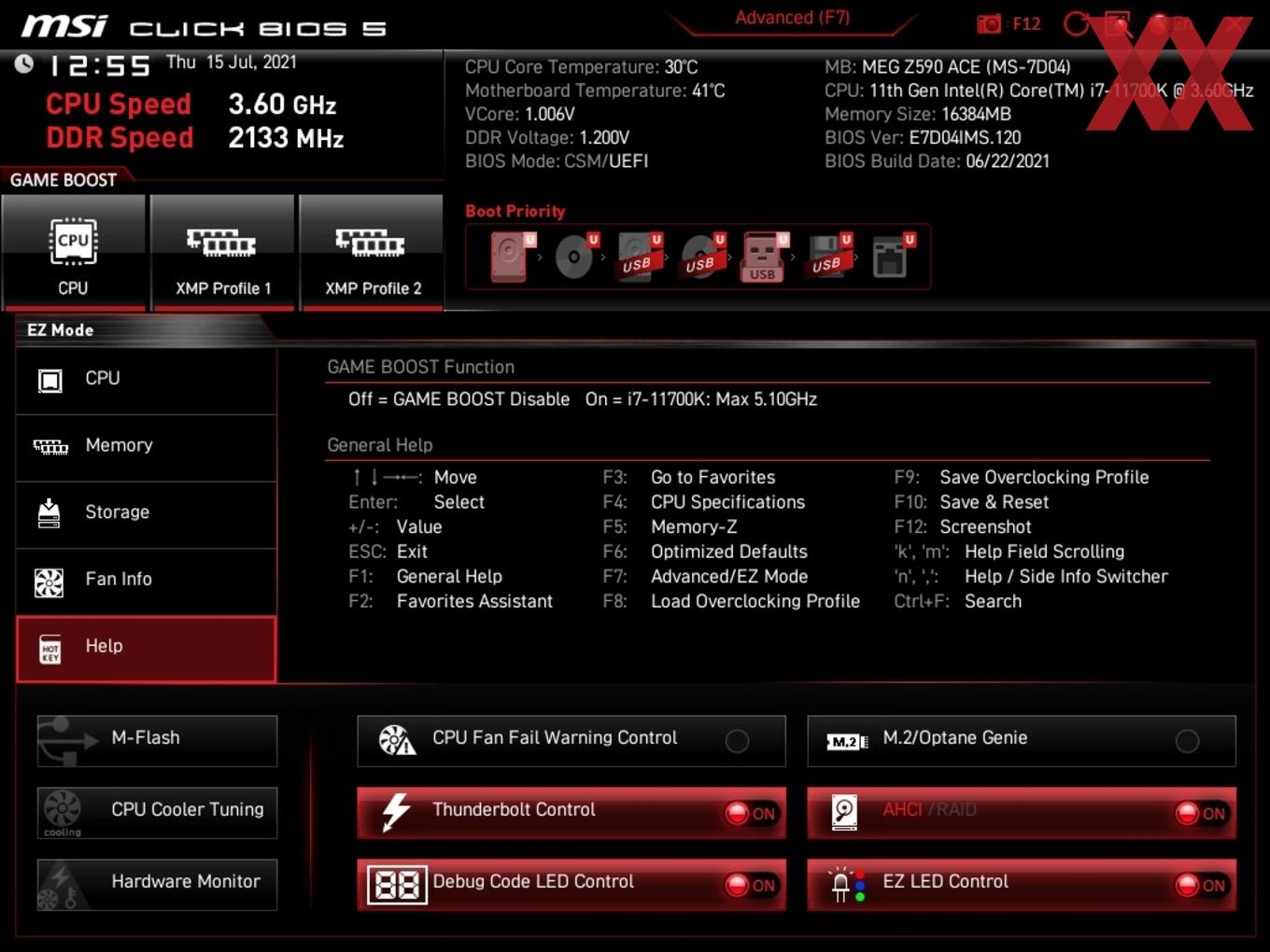Click Memory Size: 16384MB
1270x952 pixels.
tap(918, 114)
